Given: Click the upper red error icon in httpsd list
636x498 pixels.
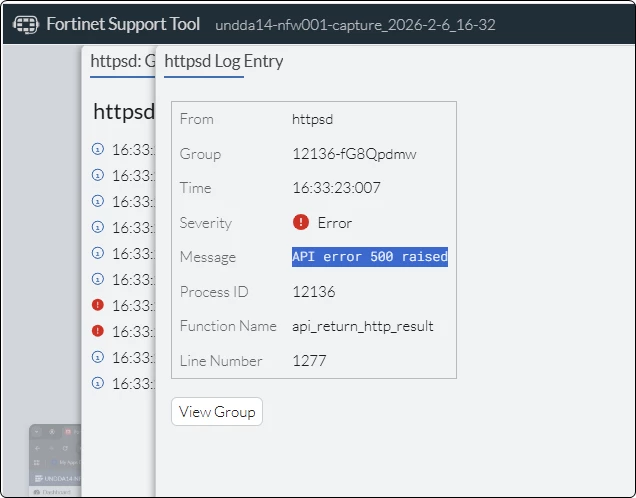Looking at the screenshot, I should coord(98,305).
